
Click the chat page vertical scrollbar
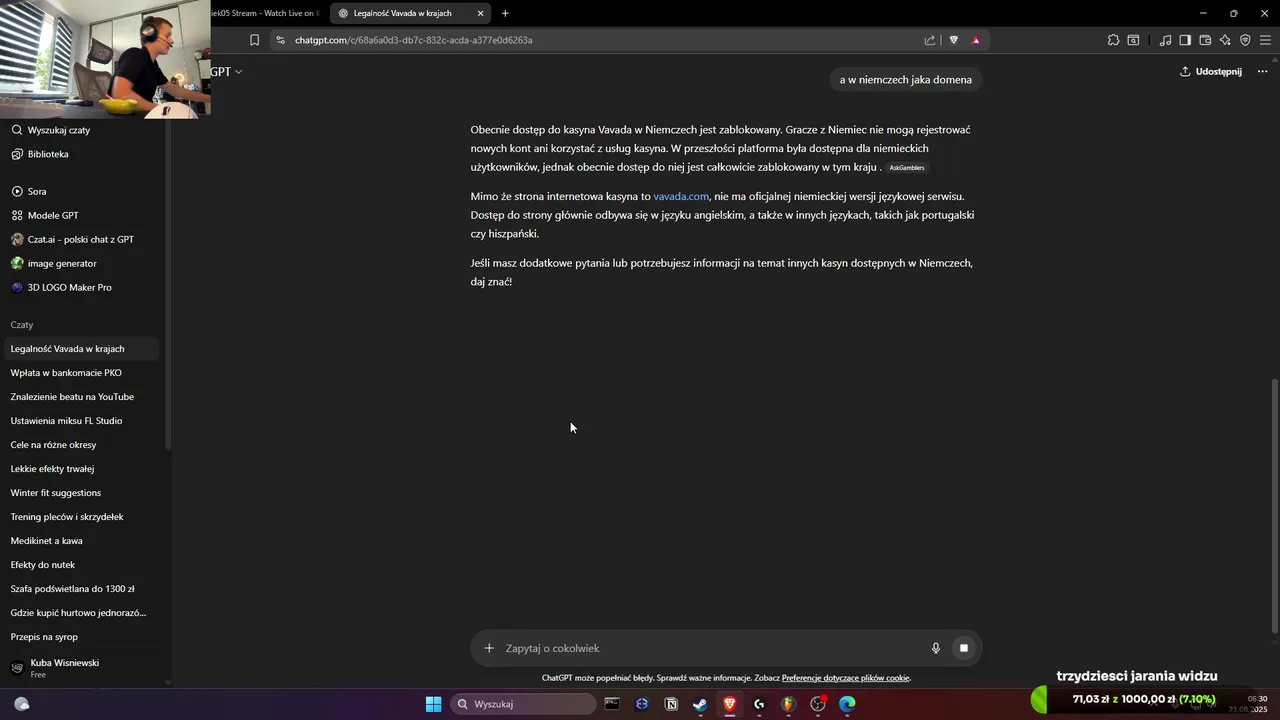click(1274, 505)
